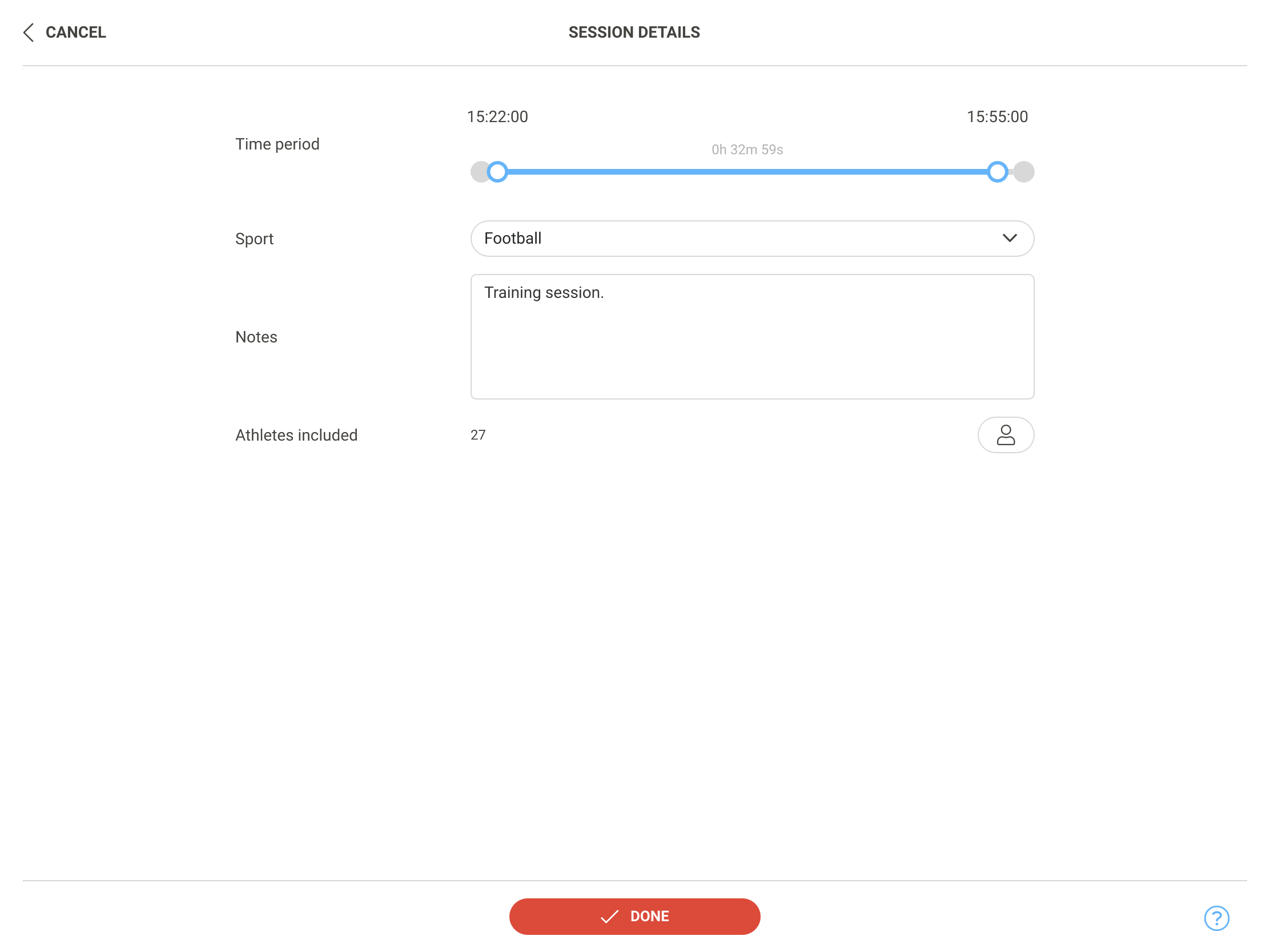
Task: Click the Sport label
Action: point(254,239)
